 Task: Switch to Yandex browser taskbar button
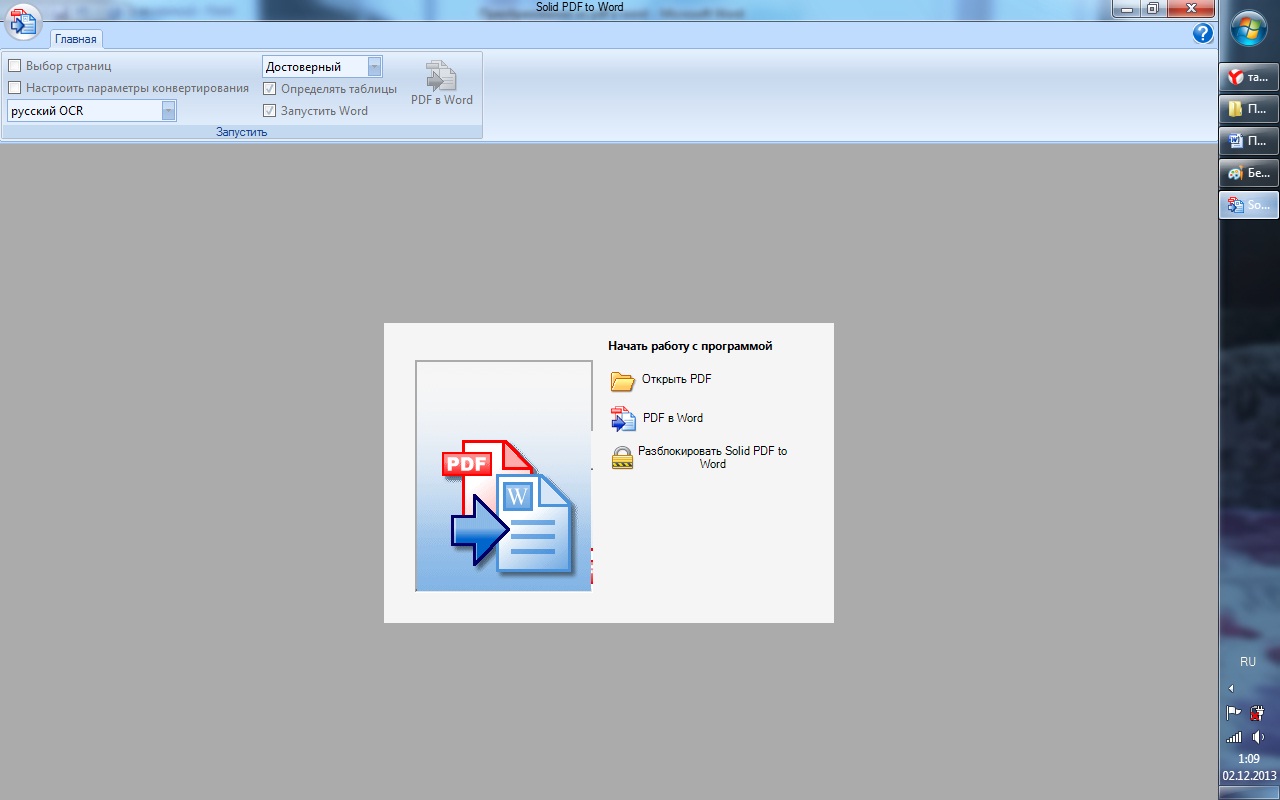click(x=1249, y=77)
